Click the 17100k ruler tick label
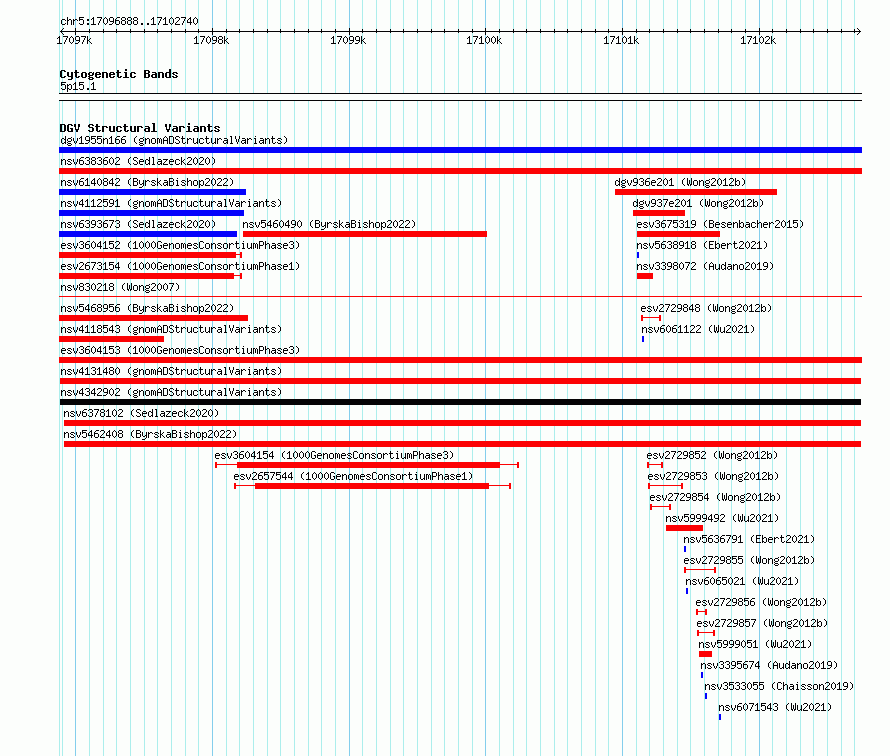 (484, 40)
